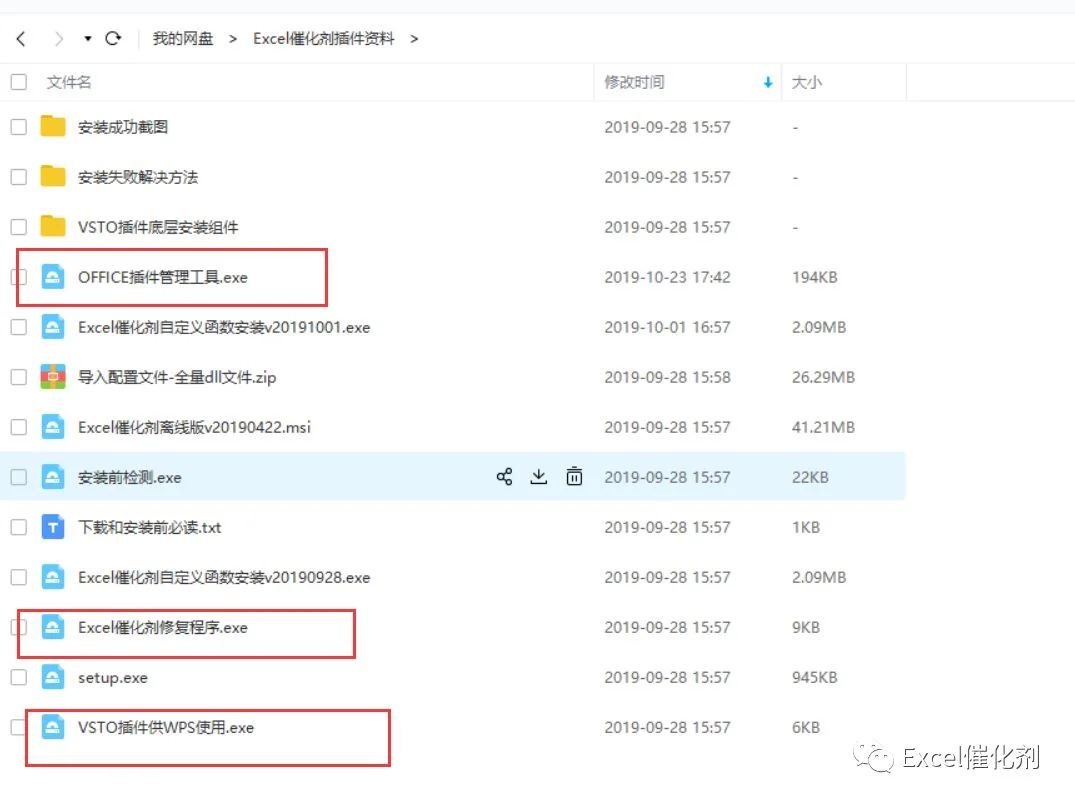
Task: Share the 安装前检测.exe file
Action: point(504,476)
